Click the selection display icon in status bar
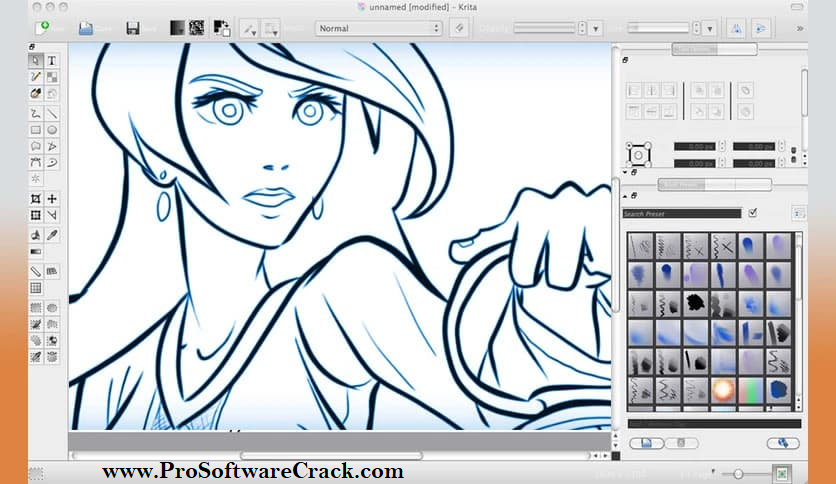The height and width of the screenshot is (484, 836). (36, 473)
